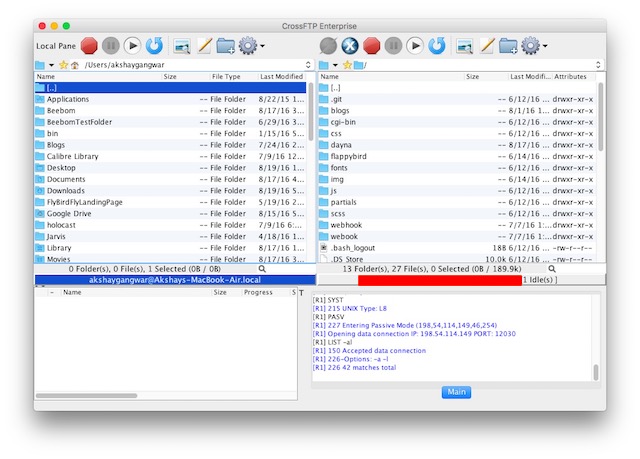Click the local favorites star icon
Viewport: 640px width, 459px height.
click(x=63, y=65)
